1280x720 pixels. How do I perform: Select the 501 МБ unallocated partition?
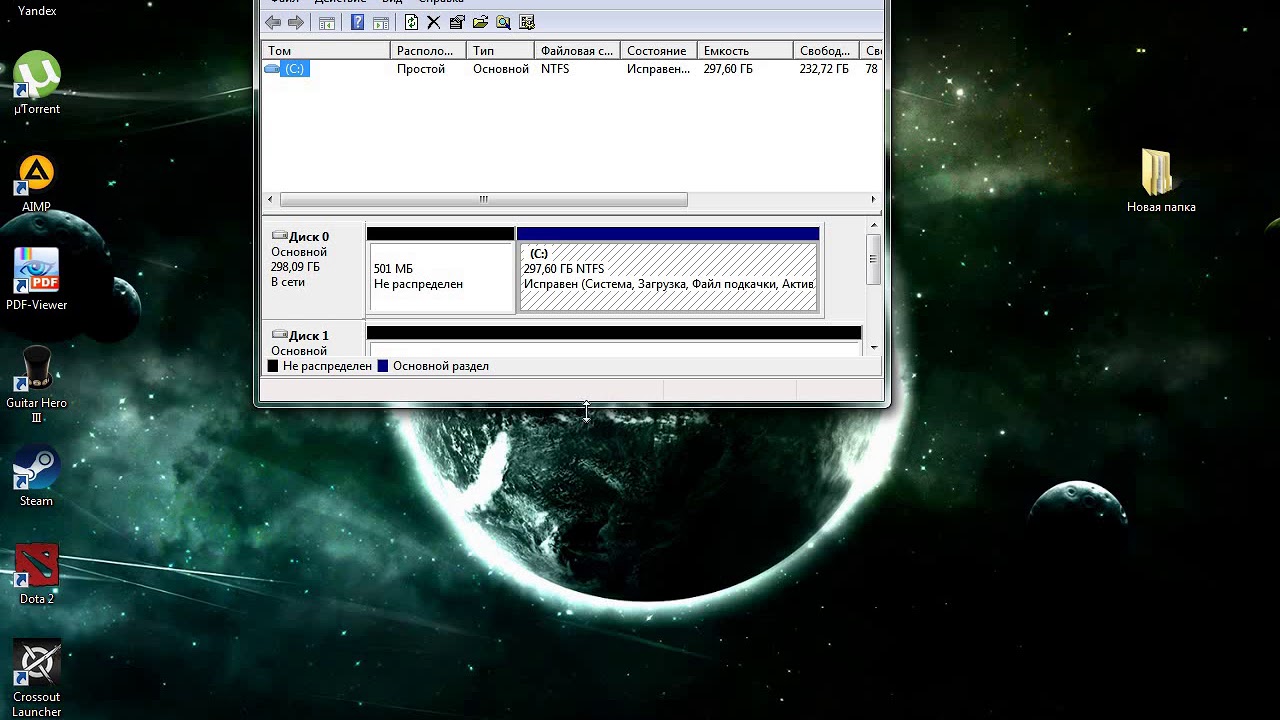[440, 271]
